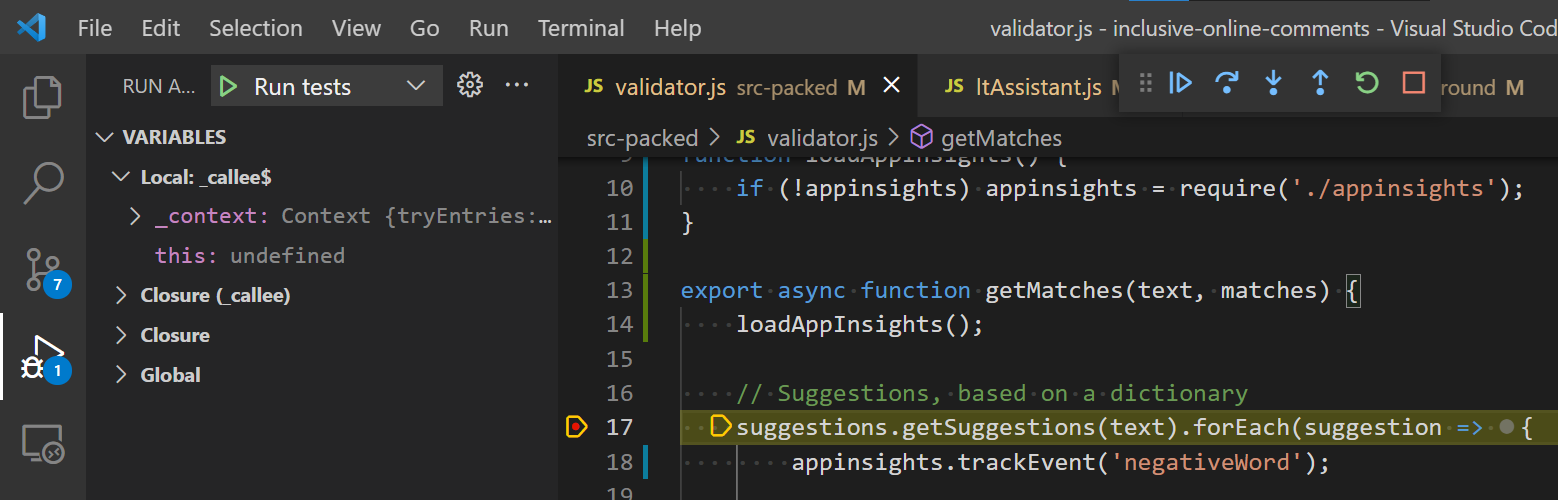Step Over in debug toolbar
1558x500 pixels.
click(1227, 83)
